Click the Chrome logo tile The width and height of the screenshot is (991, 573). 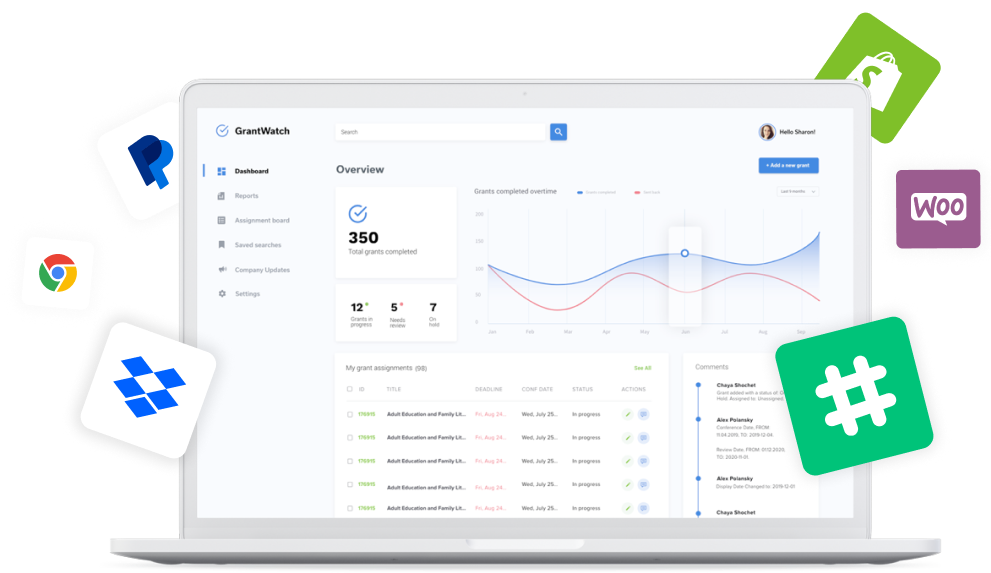coord(58,273)
